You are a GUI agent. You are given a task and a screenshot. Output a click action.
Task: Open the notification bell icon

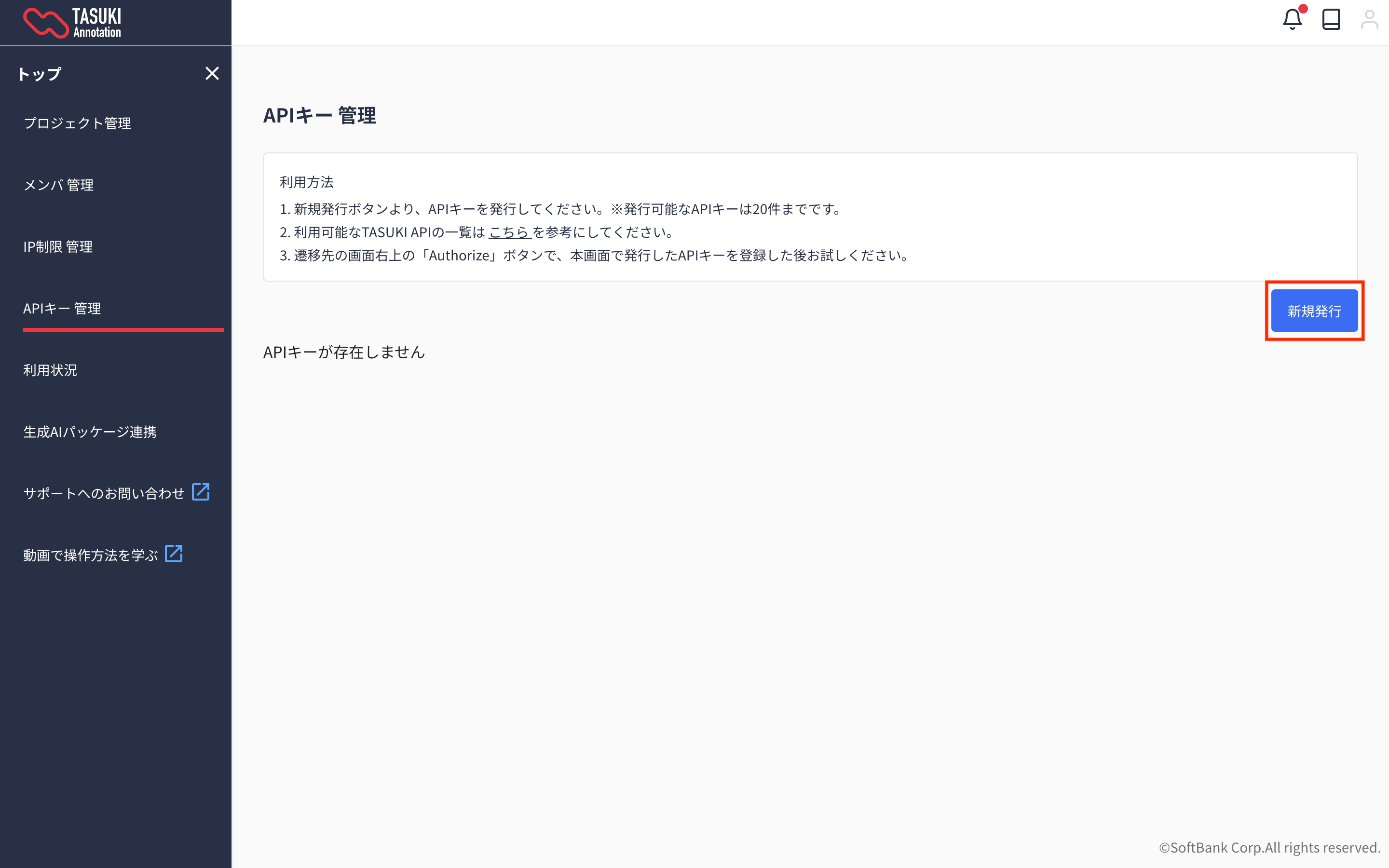coord(1293,19)
